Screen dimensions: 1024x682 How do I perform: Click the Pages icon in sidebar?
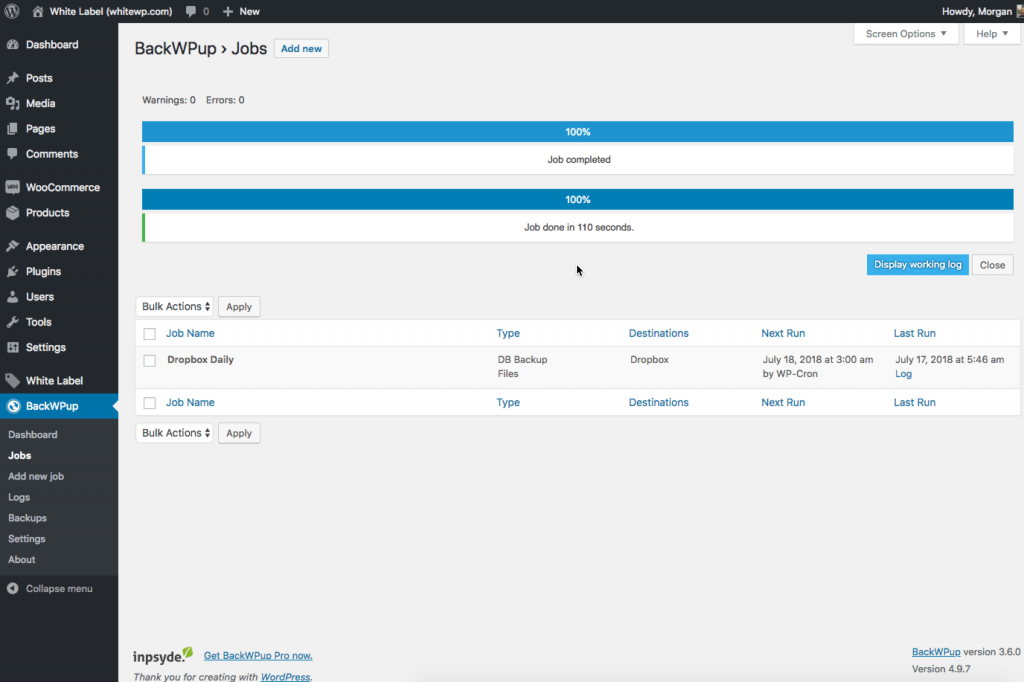(x=12, y=129)
